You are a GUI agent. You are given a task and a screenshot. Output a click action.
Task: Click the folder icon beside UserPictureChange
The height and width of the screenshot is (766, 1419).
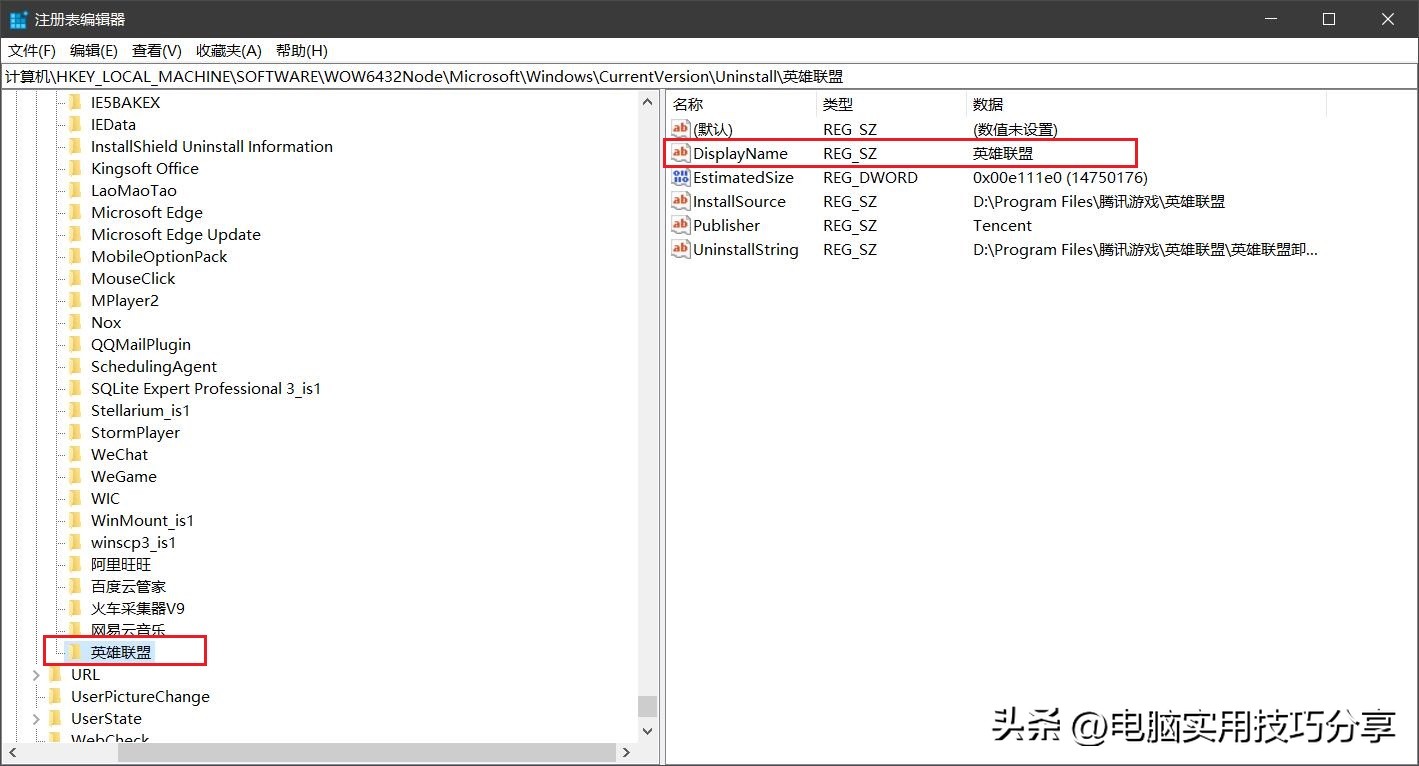[55, 696]
